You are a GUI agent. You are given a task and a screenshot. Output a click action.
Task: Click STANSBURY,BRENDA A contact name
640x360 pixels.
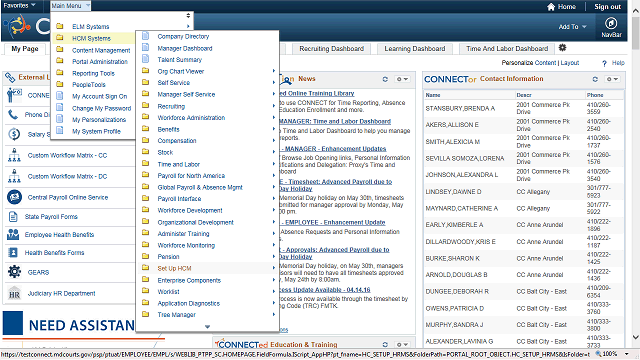[x=460, y=108]
